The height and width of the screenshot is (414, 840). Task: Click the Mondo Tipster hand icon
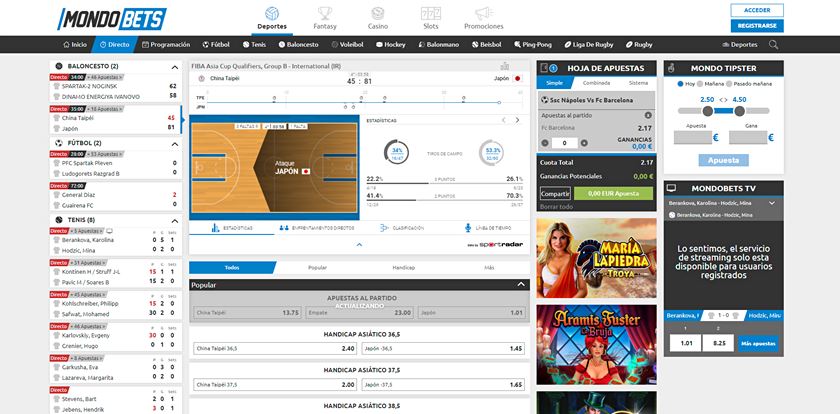pyautogui.click(x=673, y=68)
